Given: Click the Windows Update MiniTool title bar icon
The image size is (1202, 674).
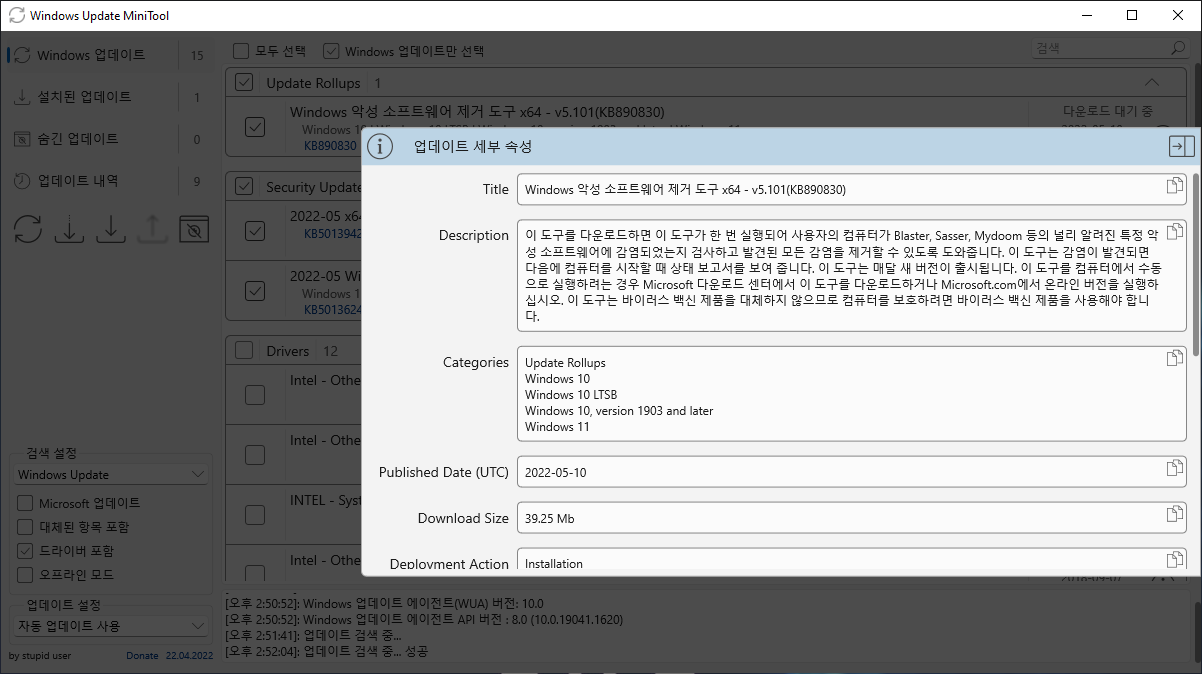Looking at the screenshot, I should pos(16,16).
